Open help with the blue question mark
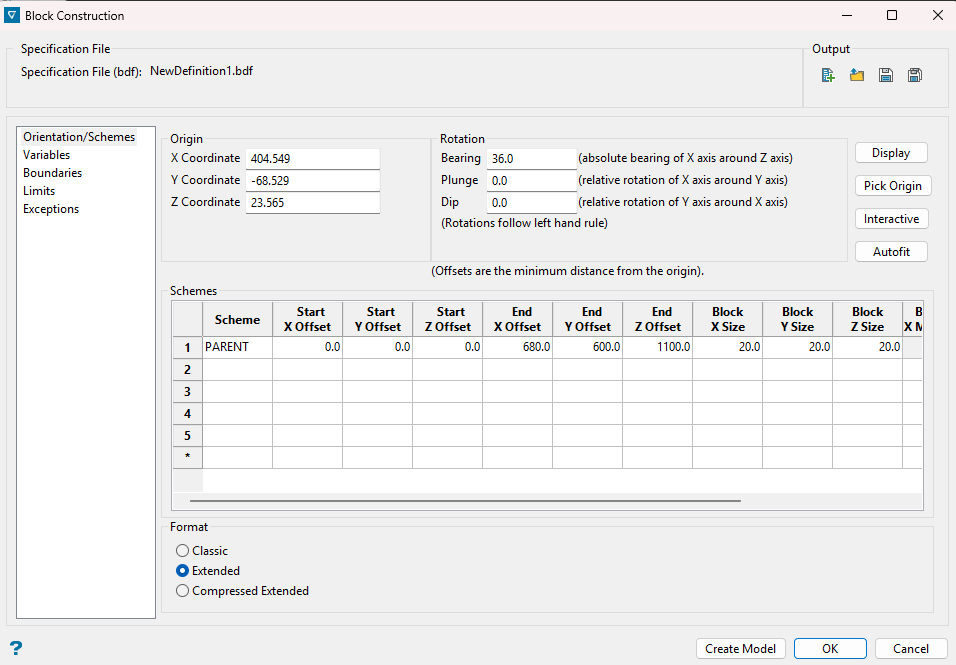The height and width of the screenshot is (665, 956). pos(16,648)
